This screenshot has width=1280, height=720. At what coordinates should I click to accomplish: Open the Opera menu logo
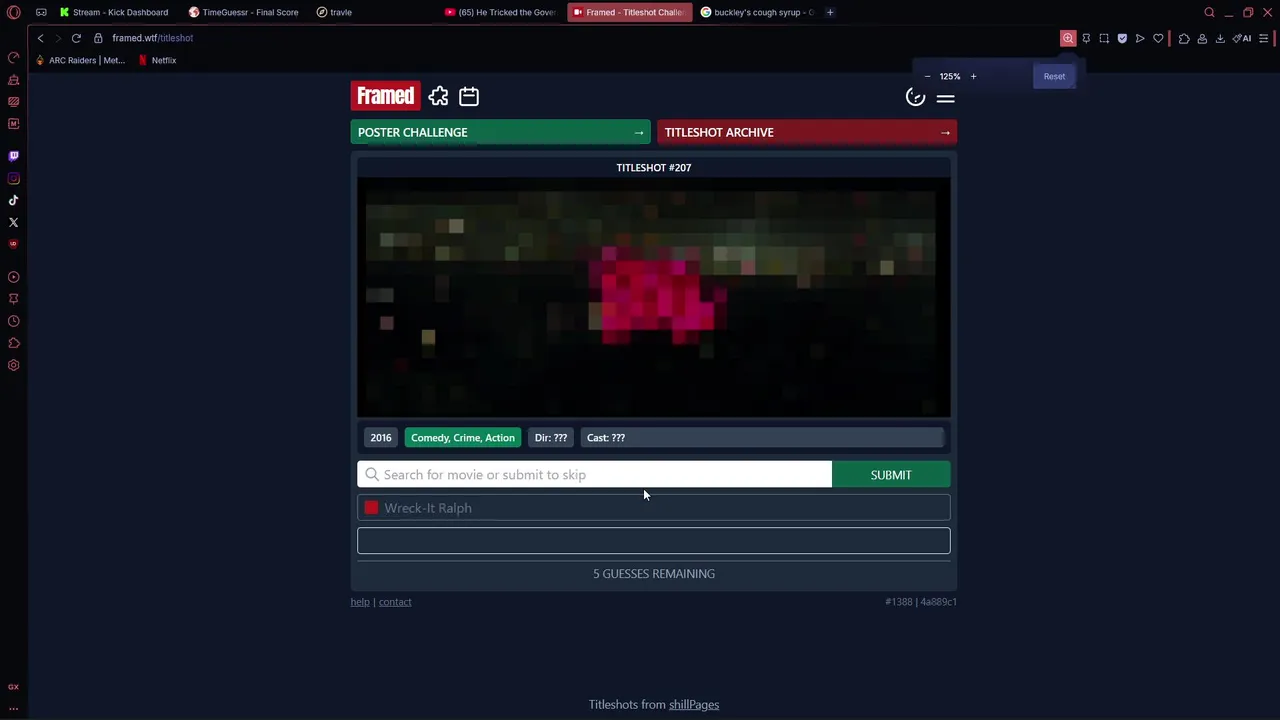[x=13, y=12]
